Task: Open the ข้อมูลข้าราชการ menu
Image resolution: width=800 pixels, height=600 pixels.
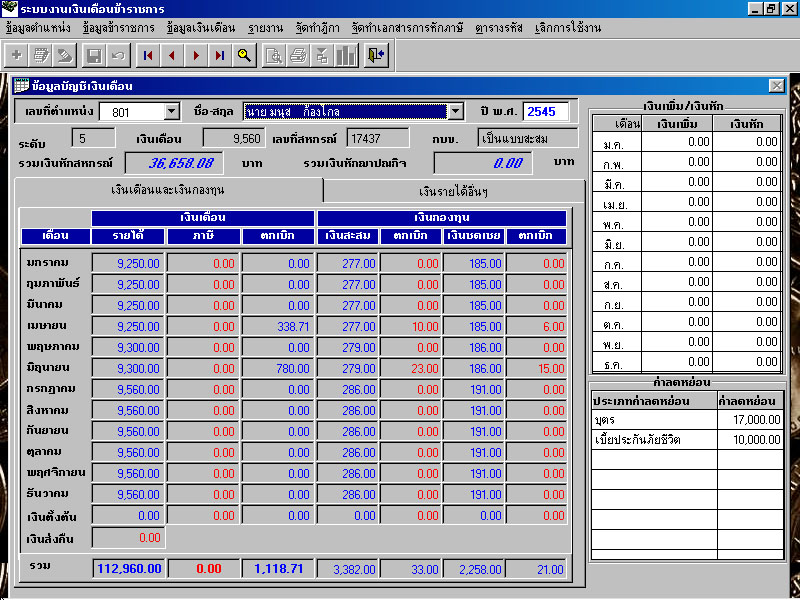Action: pos(118,28)
